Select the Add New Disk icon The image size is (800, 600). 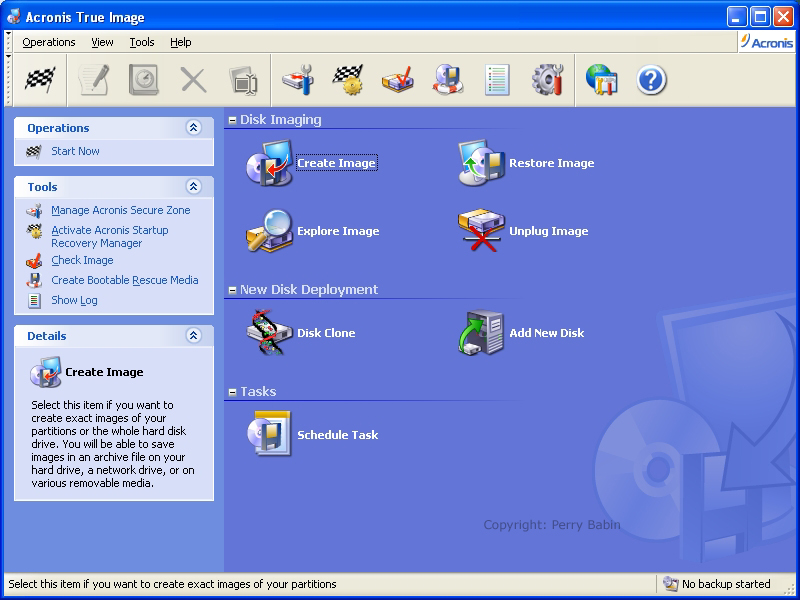click(482, 333)
